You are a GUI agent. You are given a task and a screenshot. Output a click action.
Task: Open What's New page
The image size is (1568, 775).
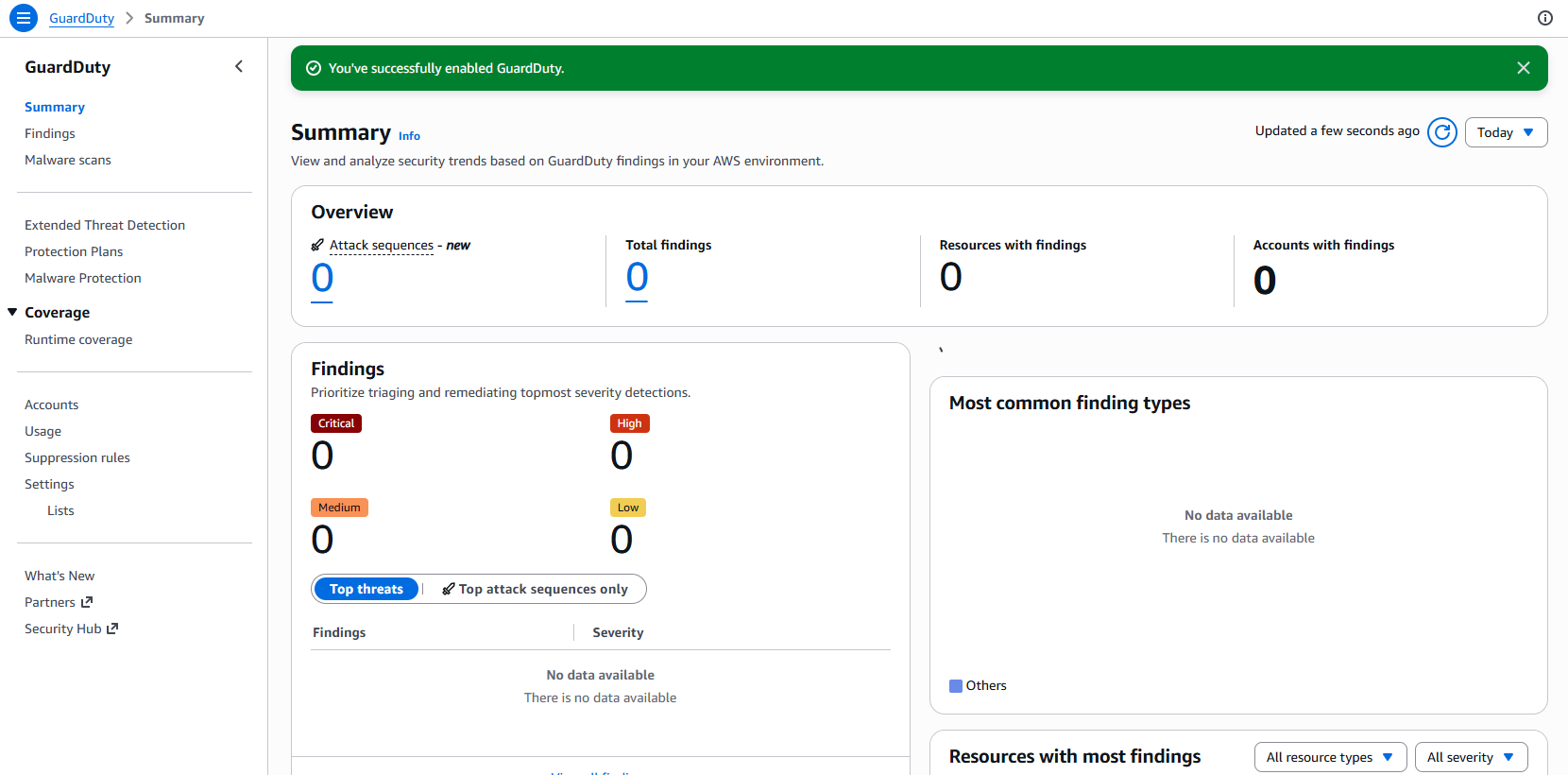click(60, 576)
